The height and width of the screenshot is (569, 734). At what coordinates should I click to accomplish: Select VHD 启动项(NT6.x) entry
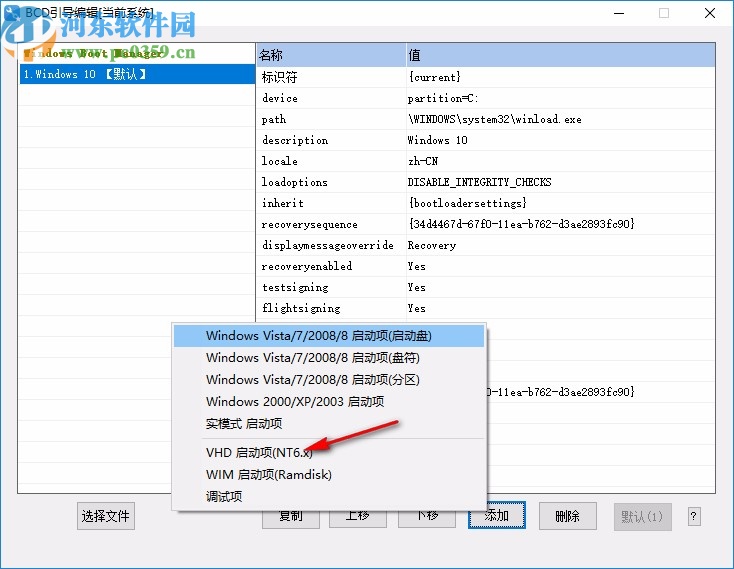[x=329, y=452]
